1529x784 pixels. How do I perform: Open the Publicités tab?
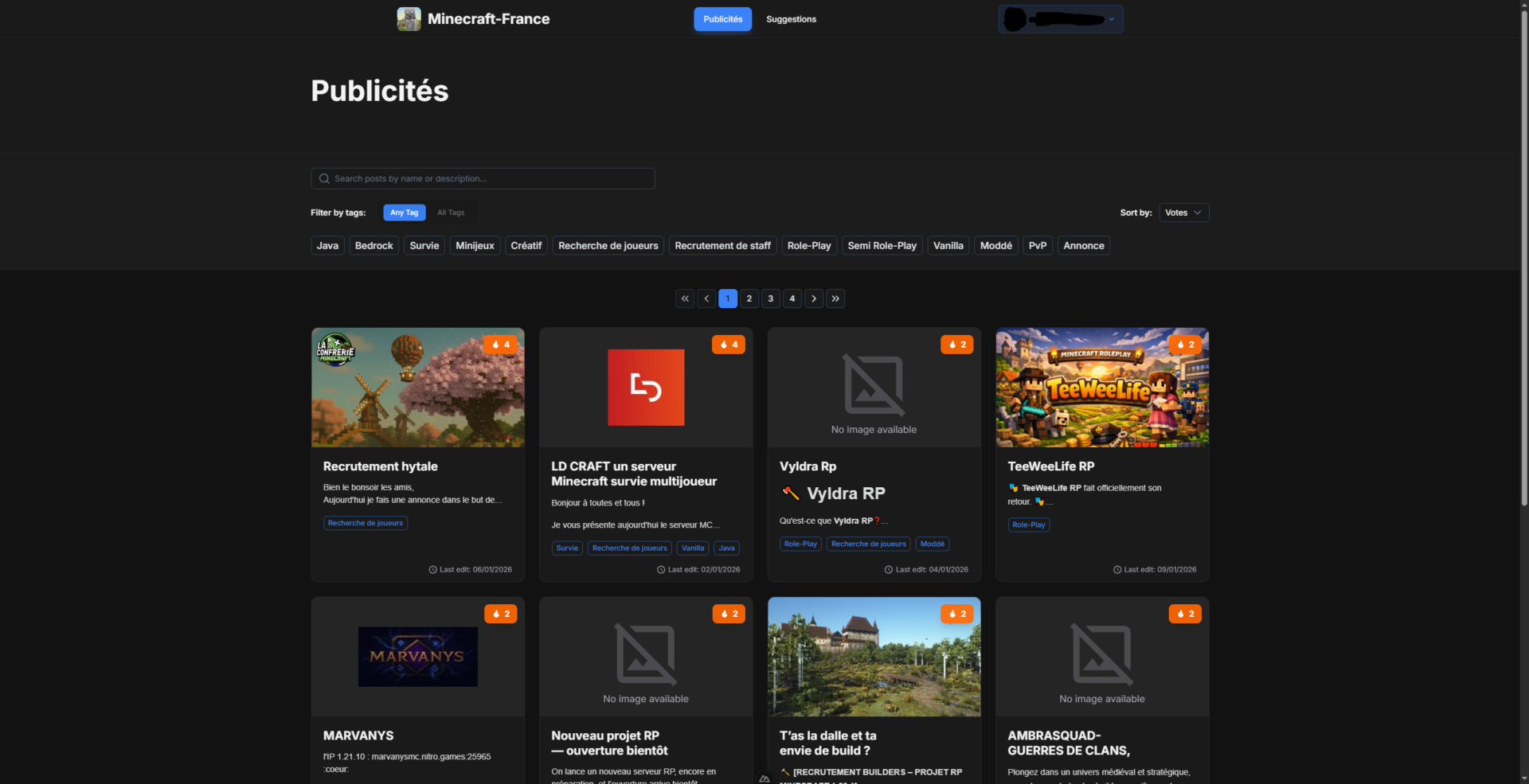point(722,19)
